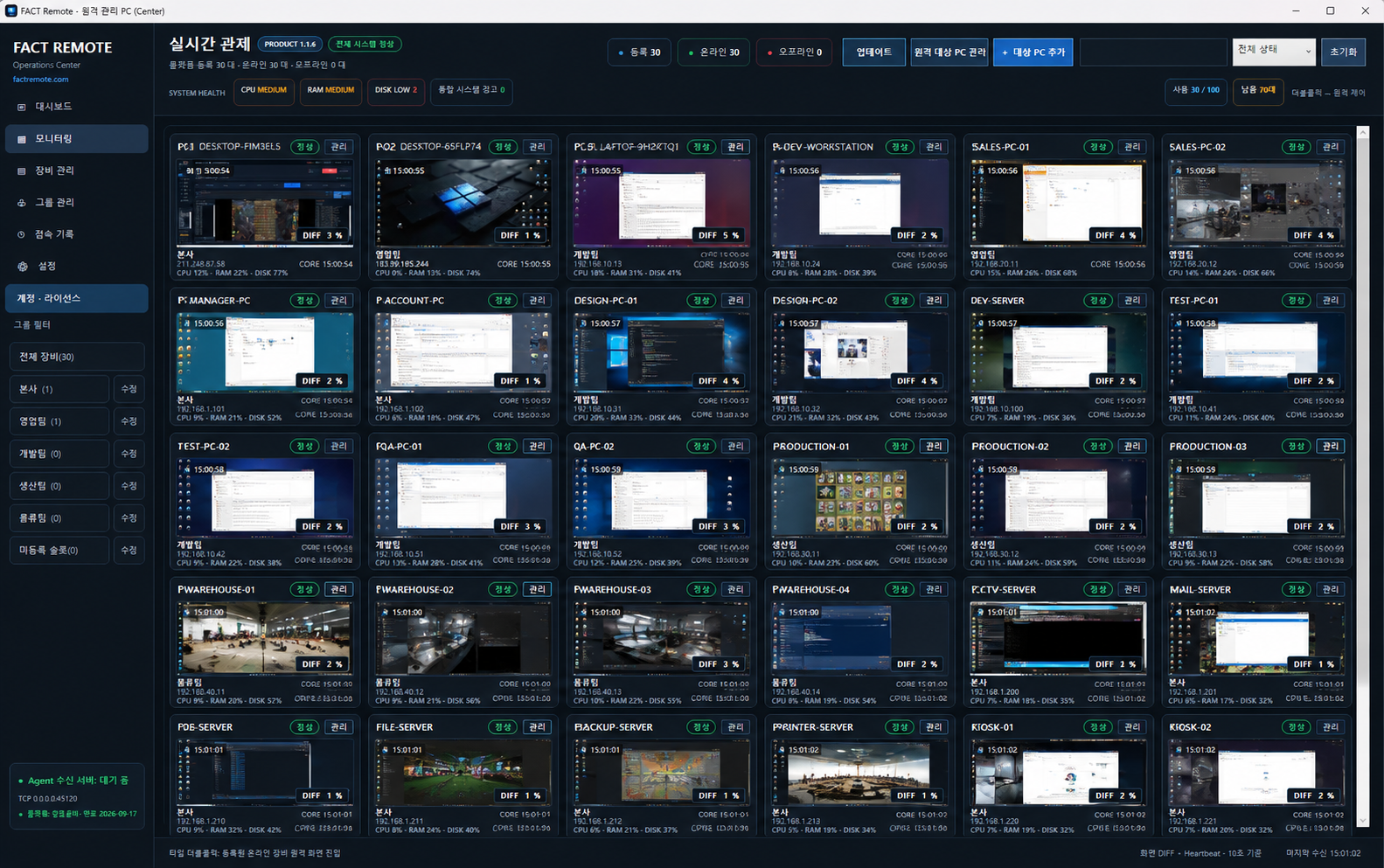Image resolution: width=1384 pixels, height=868 pixels.
Task: Click the 초기화 reset button
Action: pos(1343,52)
